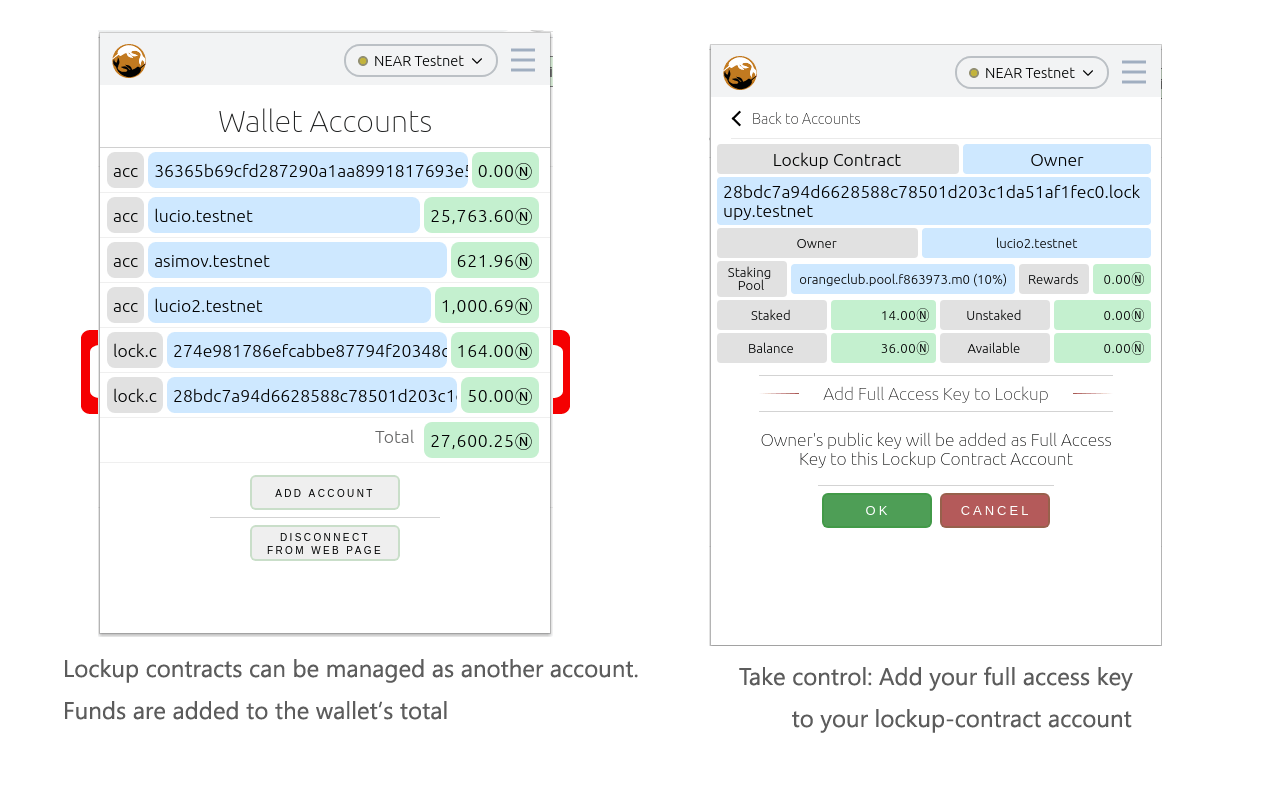Open lockup account 274e981786efcabbe

click(307, 351)
